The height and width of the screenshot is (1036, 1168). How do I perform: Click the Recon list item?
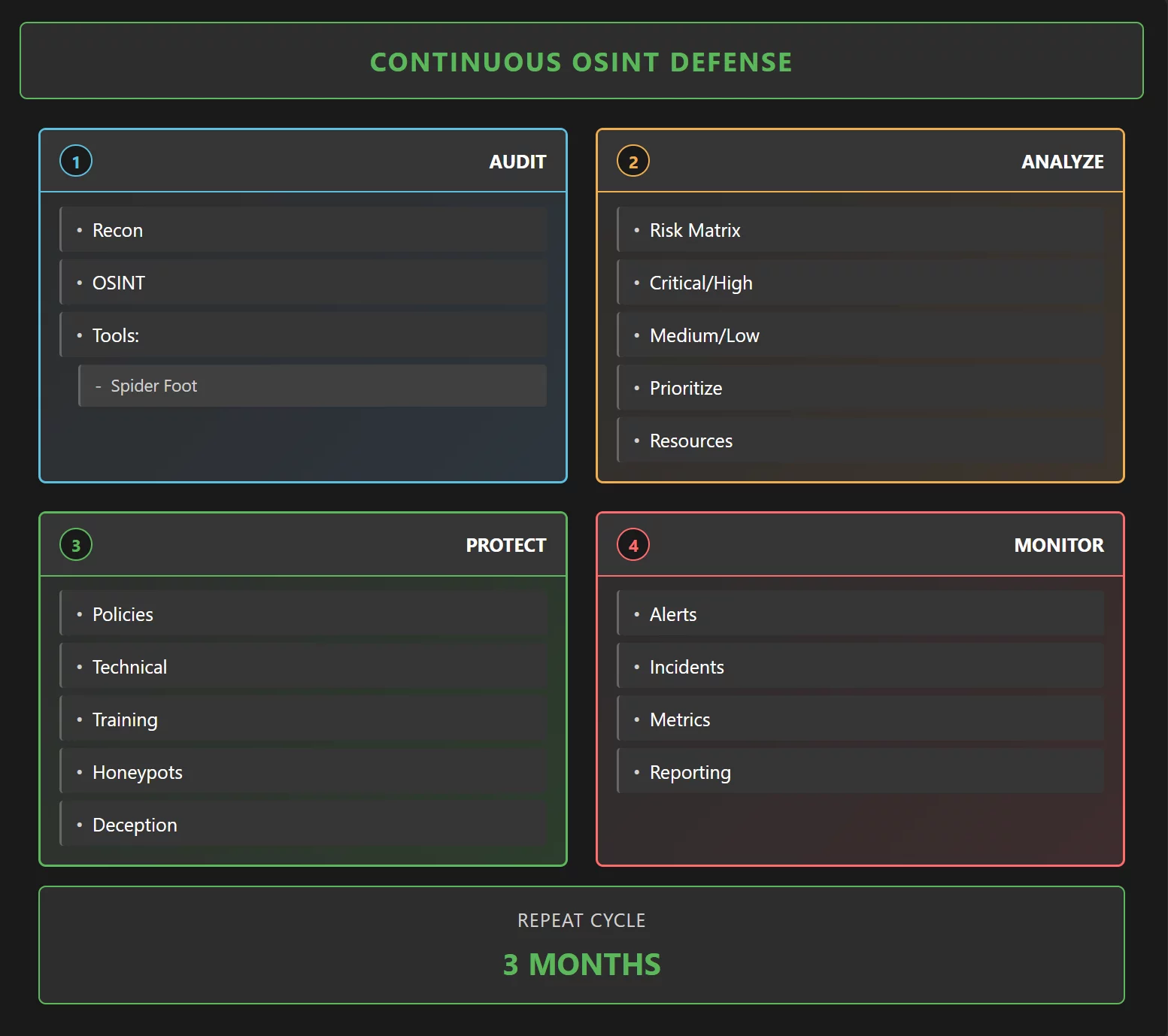tap(117, 230)
